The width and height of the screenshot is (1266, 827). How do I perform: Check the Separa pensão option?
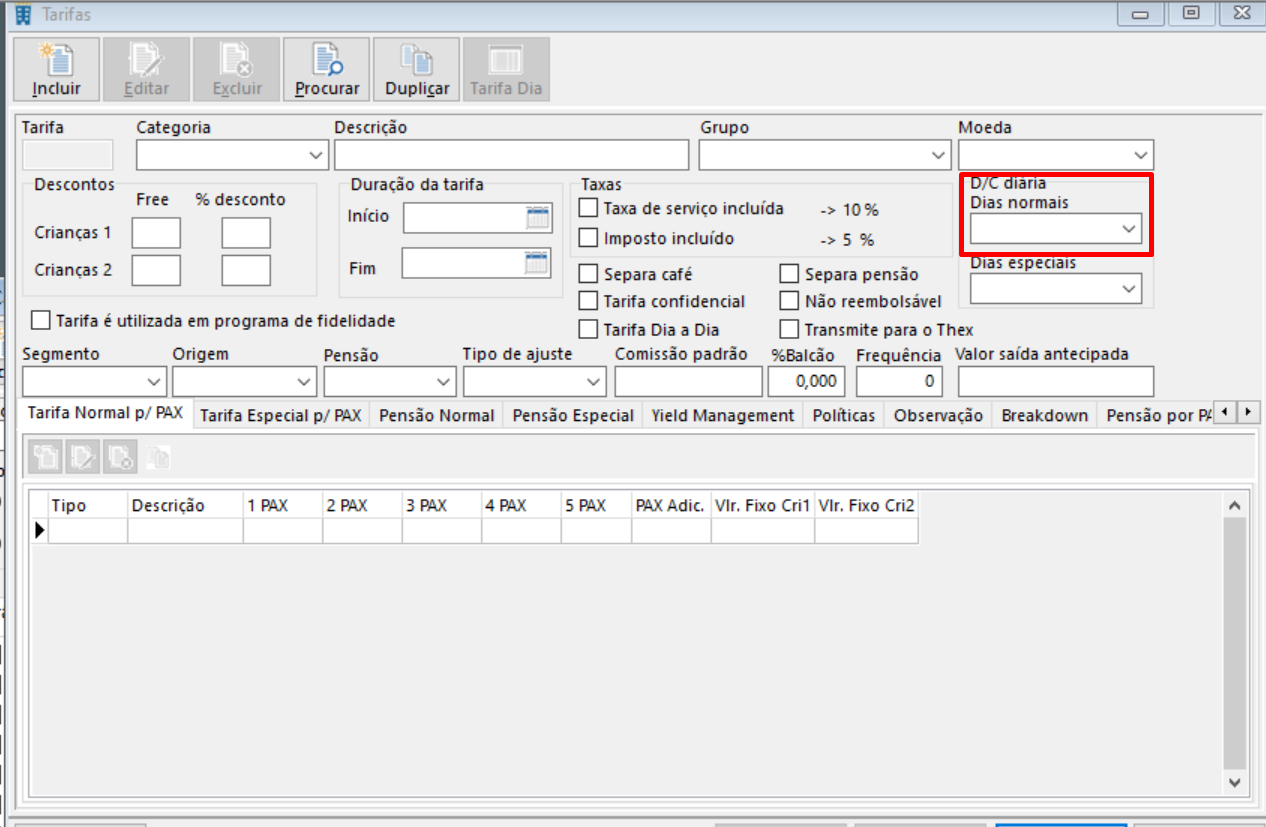pyautogui.click(x=789, y=274)
